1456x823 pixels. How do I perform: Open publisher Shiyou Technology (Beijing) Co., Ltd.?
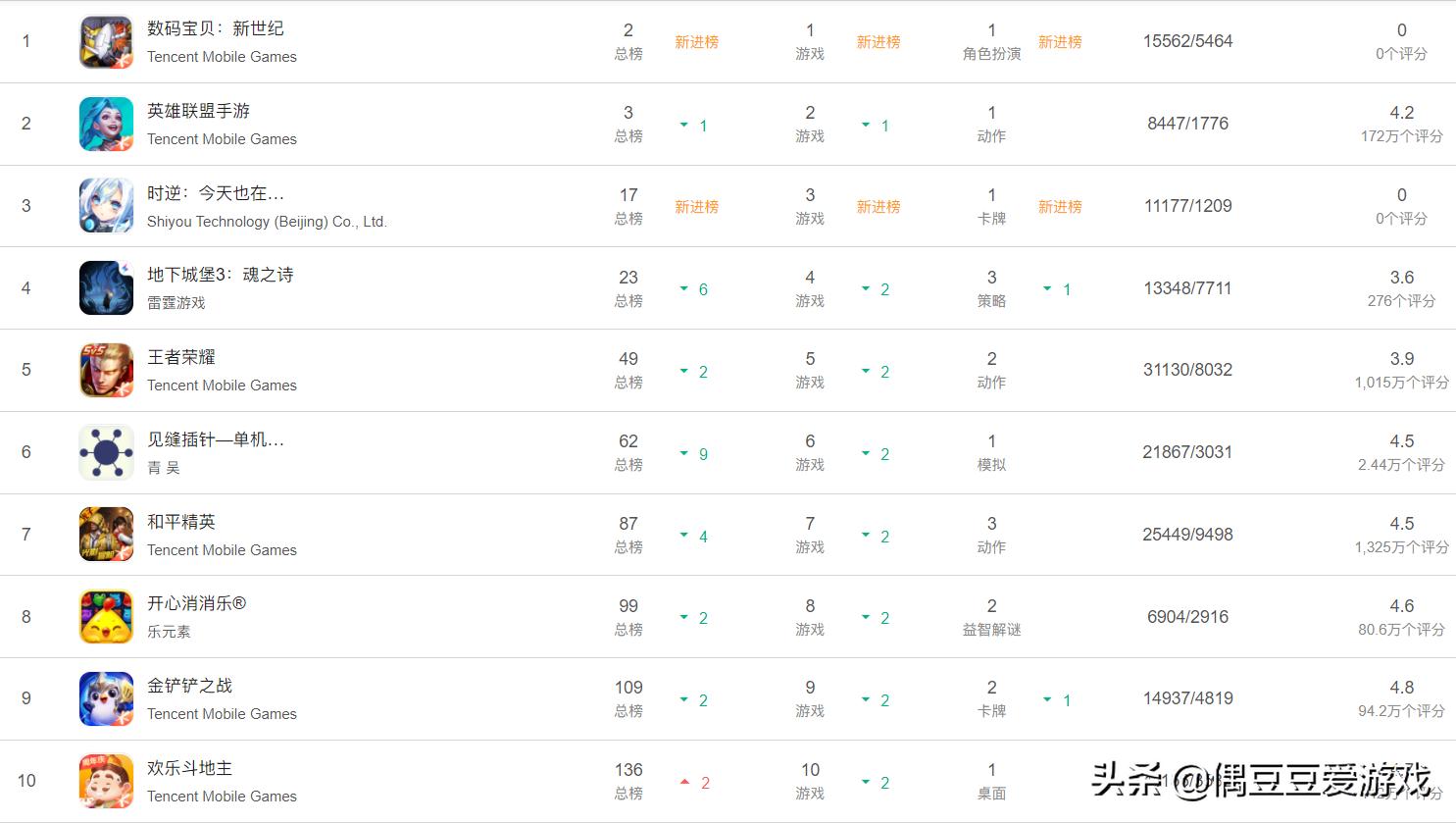click(x=267, y=222)
